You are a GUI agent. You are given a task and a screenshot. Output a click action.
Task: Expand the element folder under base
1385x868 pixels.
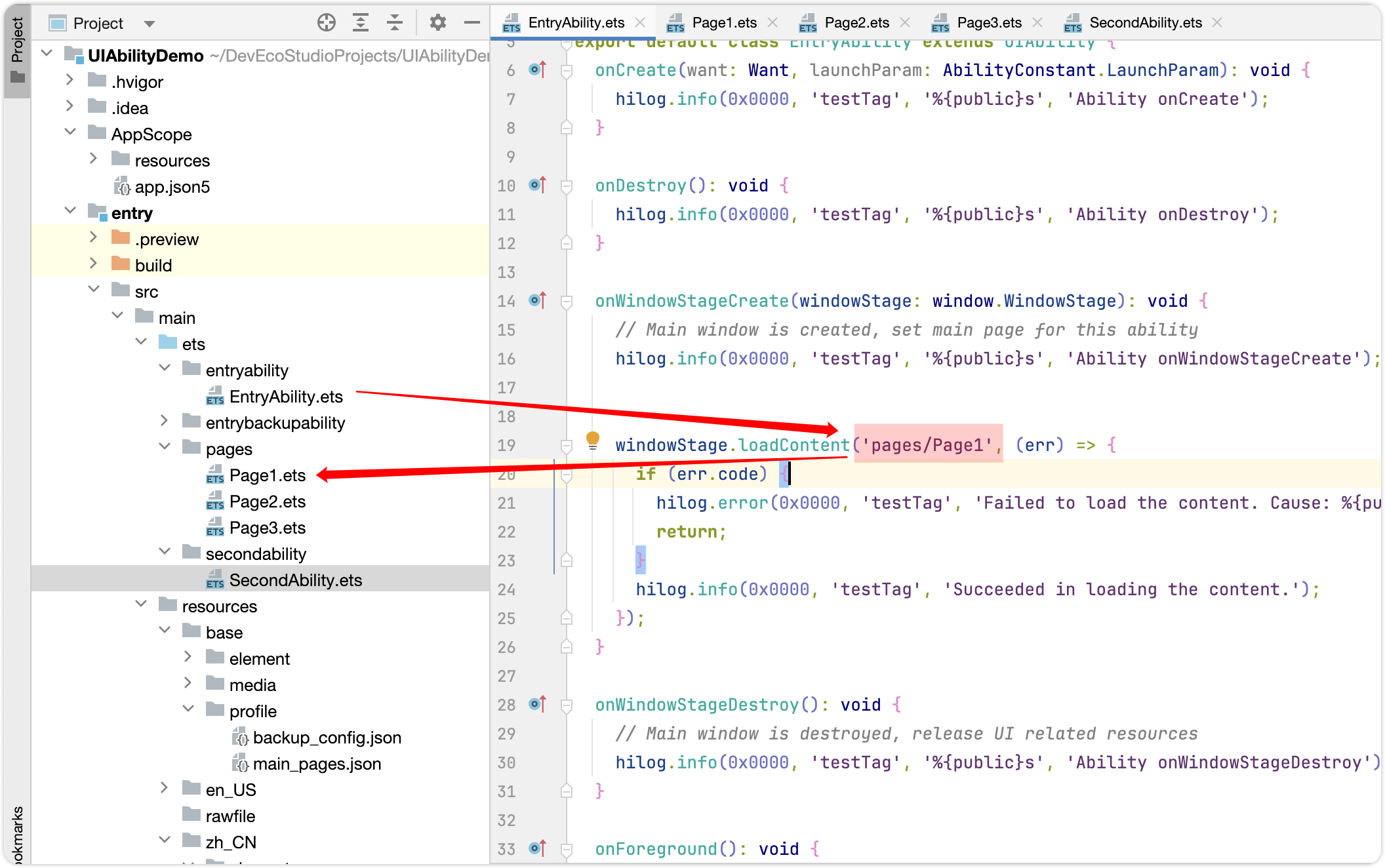(x=188, y=656)
